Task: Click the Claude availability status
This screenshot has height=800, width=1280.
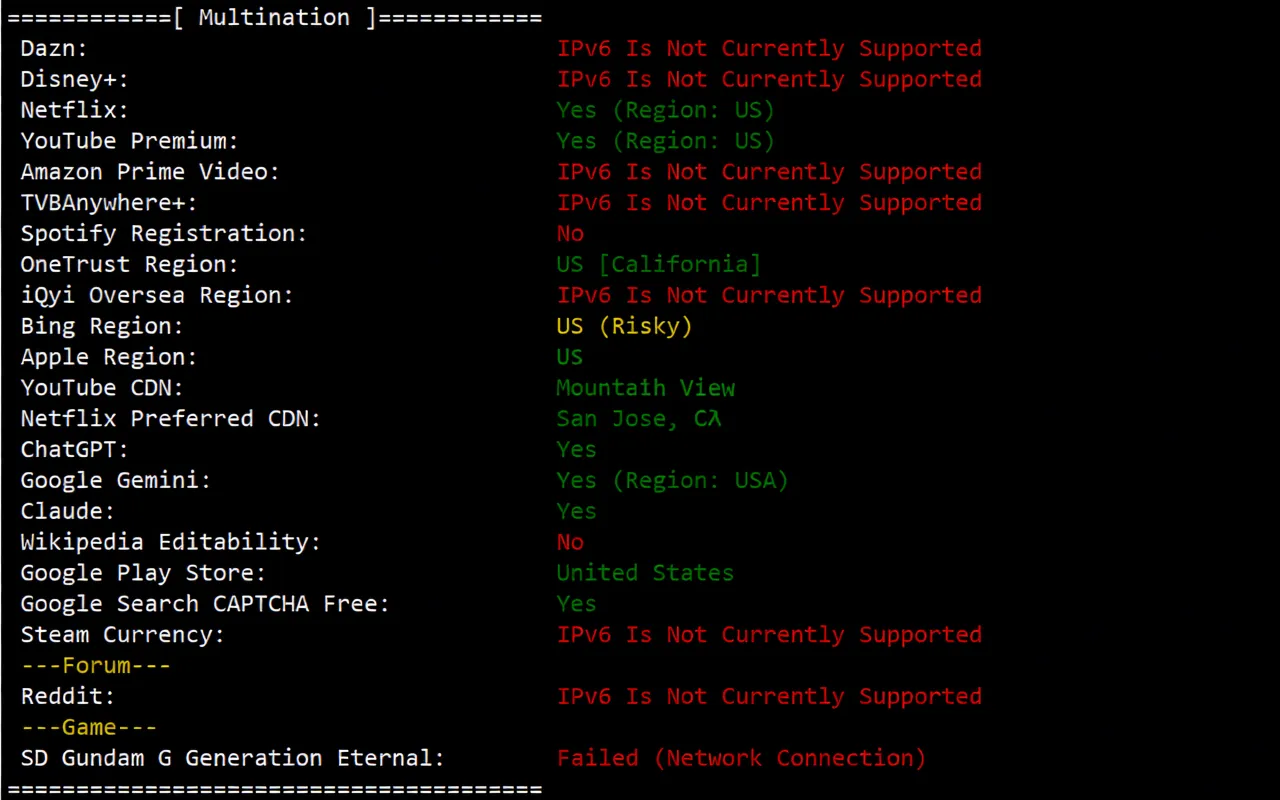Action: pyautogui.click(x=576, y=510)
